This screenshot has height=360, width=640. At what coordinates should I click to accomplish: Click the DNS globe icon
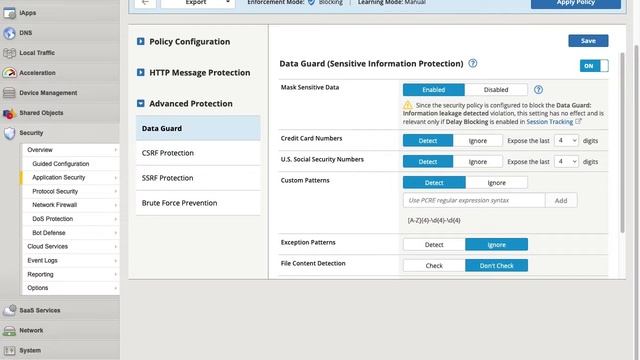tap(9, 33)
